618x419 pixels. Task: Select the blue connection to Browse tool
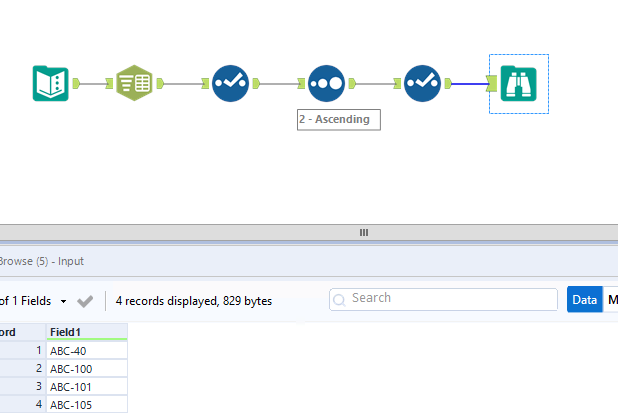point(469,84)
